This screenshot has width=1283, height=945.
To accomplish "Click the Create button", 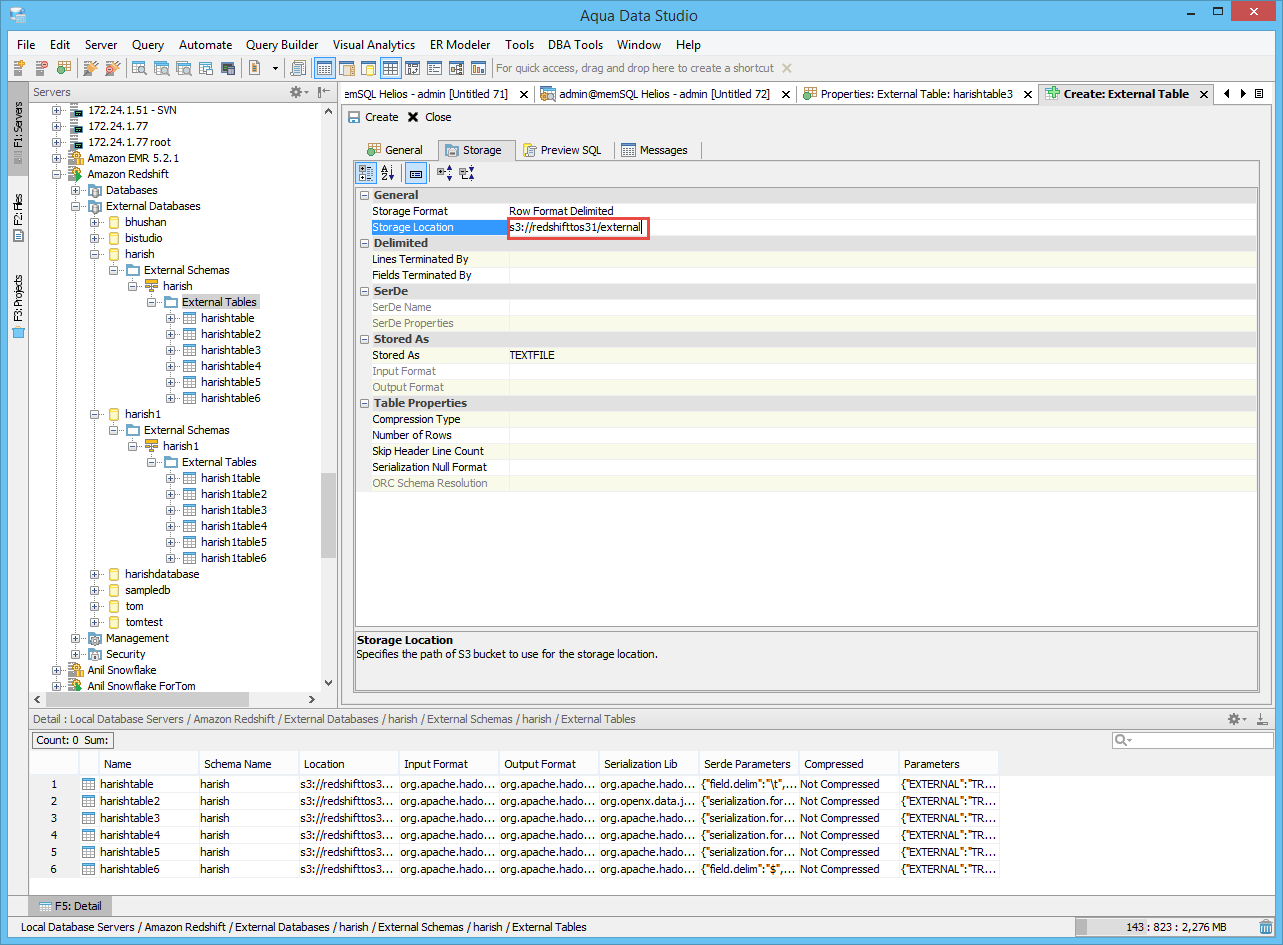I will (373, 117).
